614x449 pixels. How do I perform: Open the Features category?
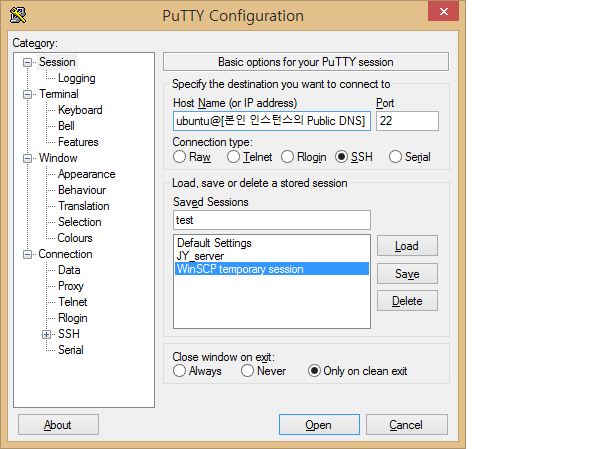(x=78, y=142)
